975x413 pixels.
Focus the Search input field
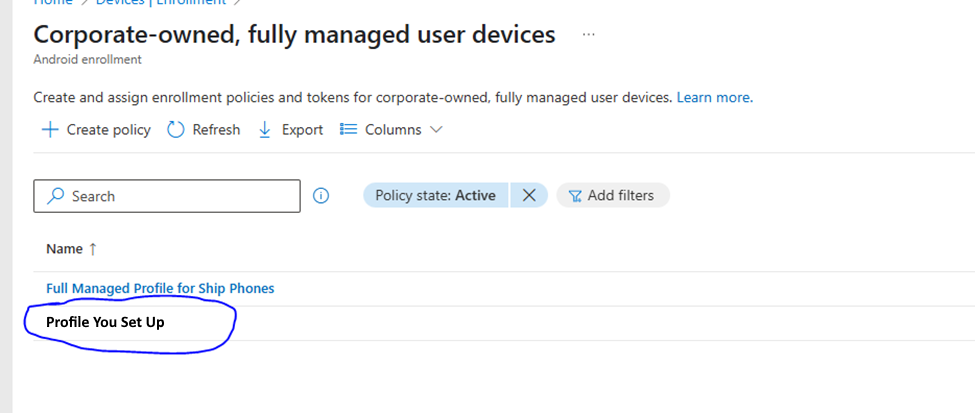180,196
